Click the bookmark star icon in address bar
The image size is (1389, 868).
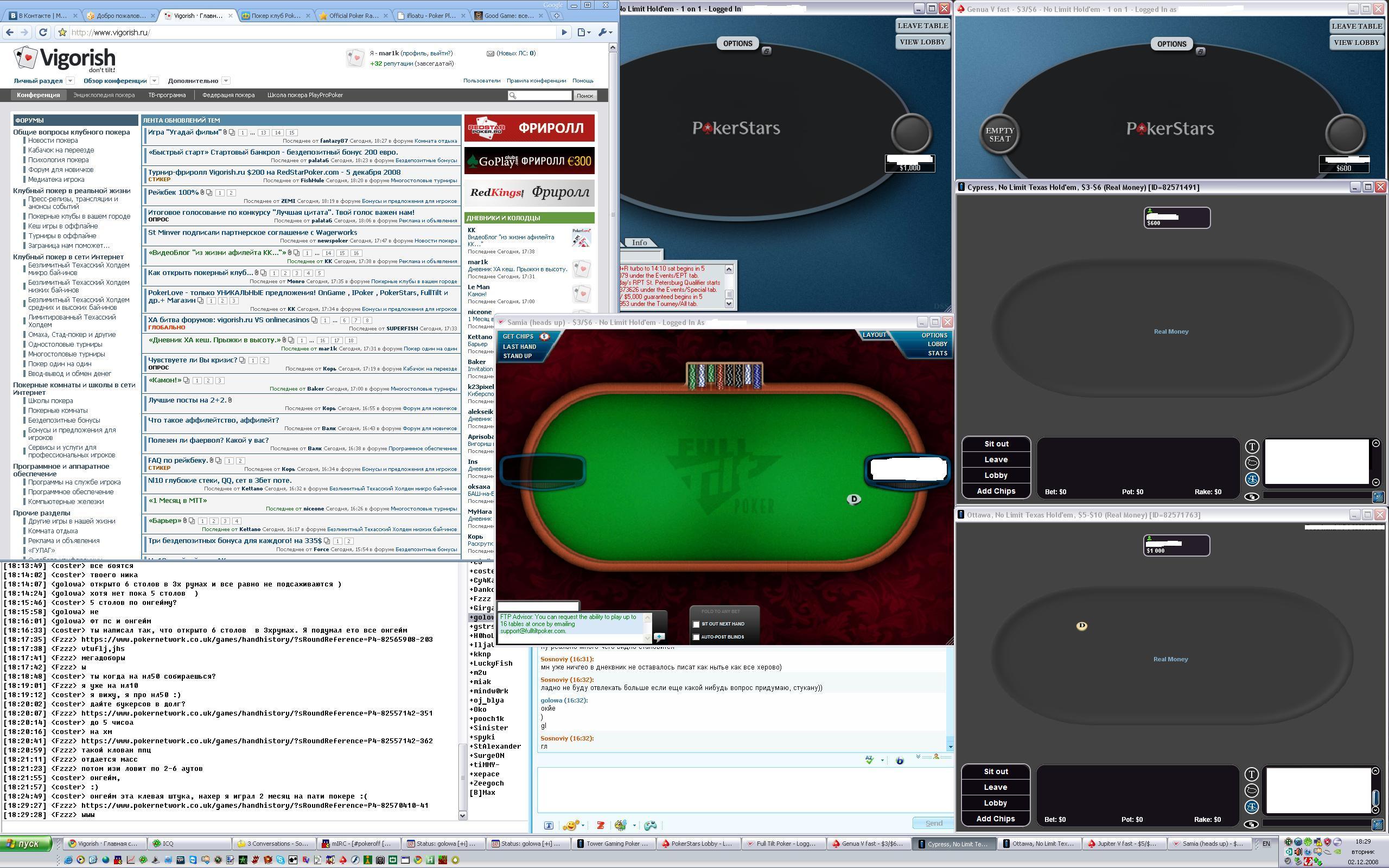[x=62, y=32]
